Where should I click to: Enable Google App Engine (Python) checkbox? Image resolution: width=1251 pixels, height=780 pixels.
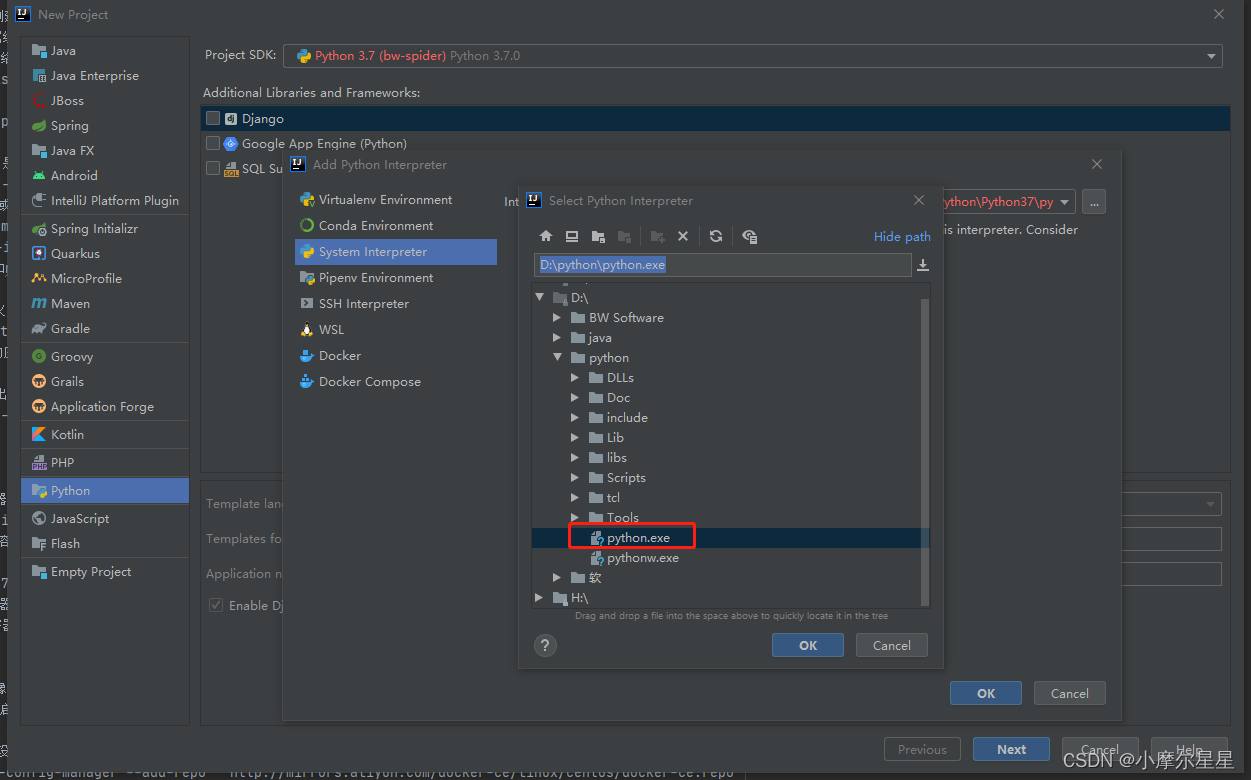click(x=213, y=144)
